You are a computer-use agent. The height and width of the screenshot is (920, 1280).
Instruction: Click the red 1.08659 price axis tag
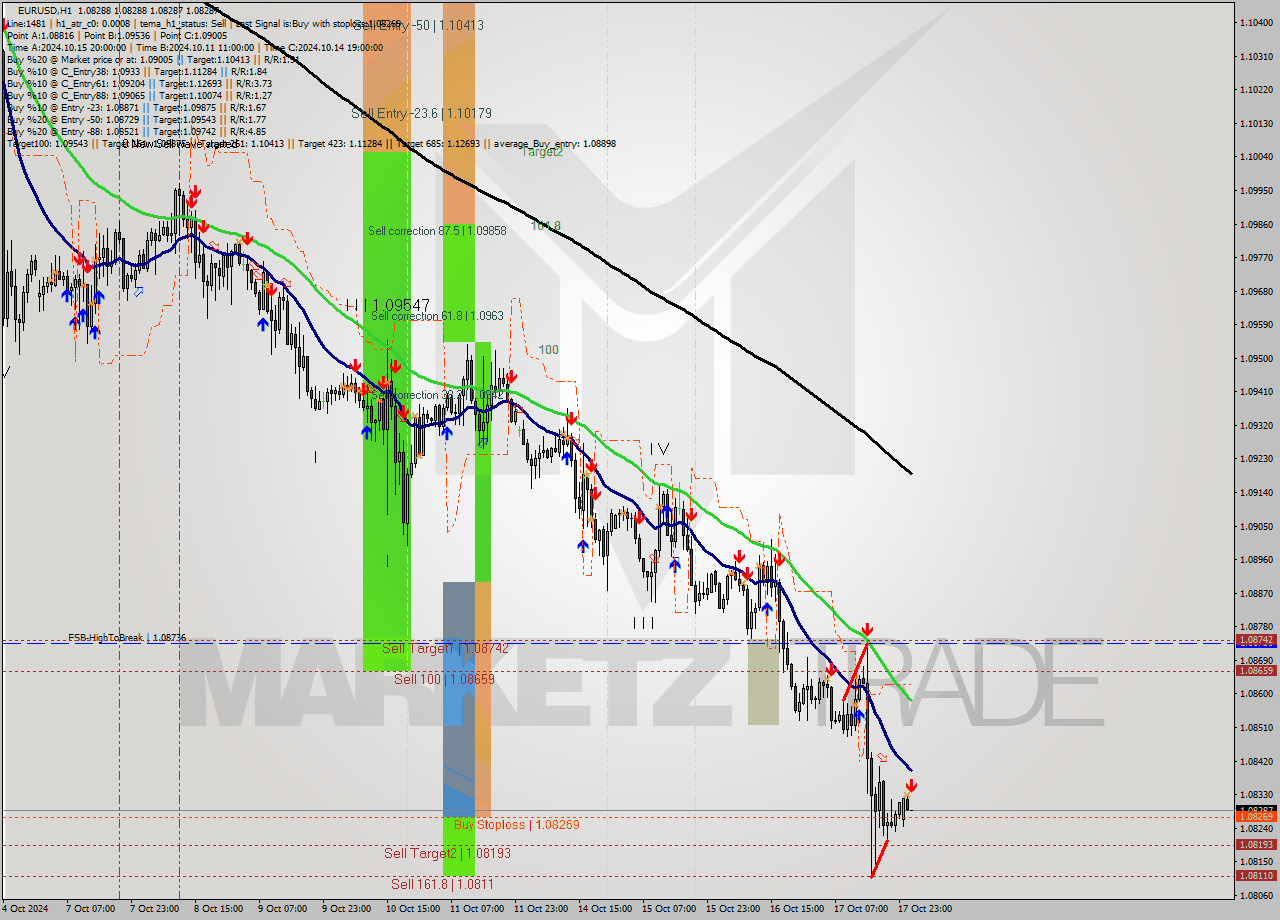click(x=1256, y=671)
